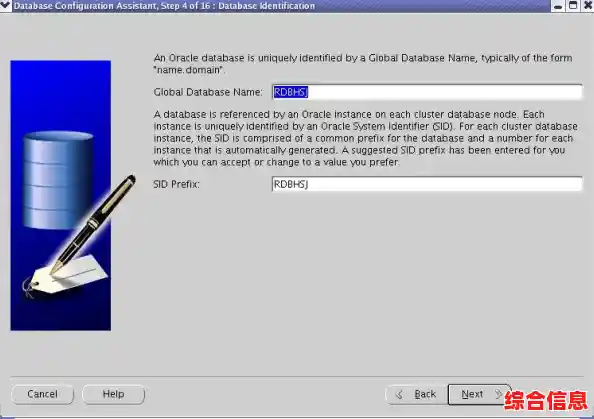This screenshot has width=594, height=419.
Task: Minimize the Database Configuration Assistant window
Action: pyautogui.click(x=558, y=6)
